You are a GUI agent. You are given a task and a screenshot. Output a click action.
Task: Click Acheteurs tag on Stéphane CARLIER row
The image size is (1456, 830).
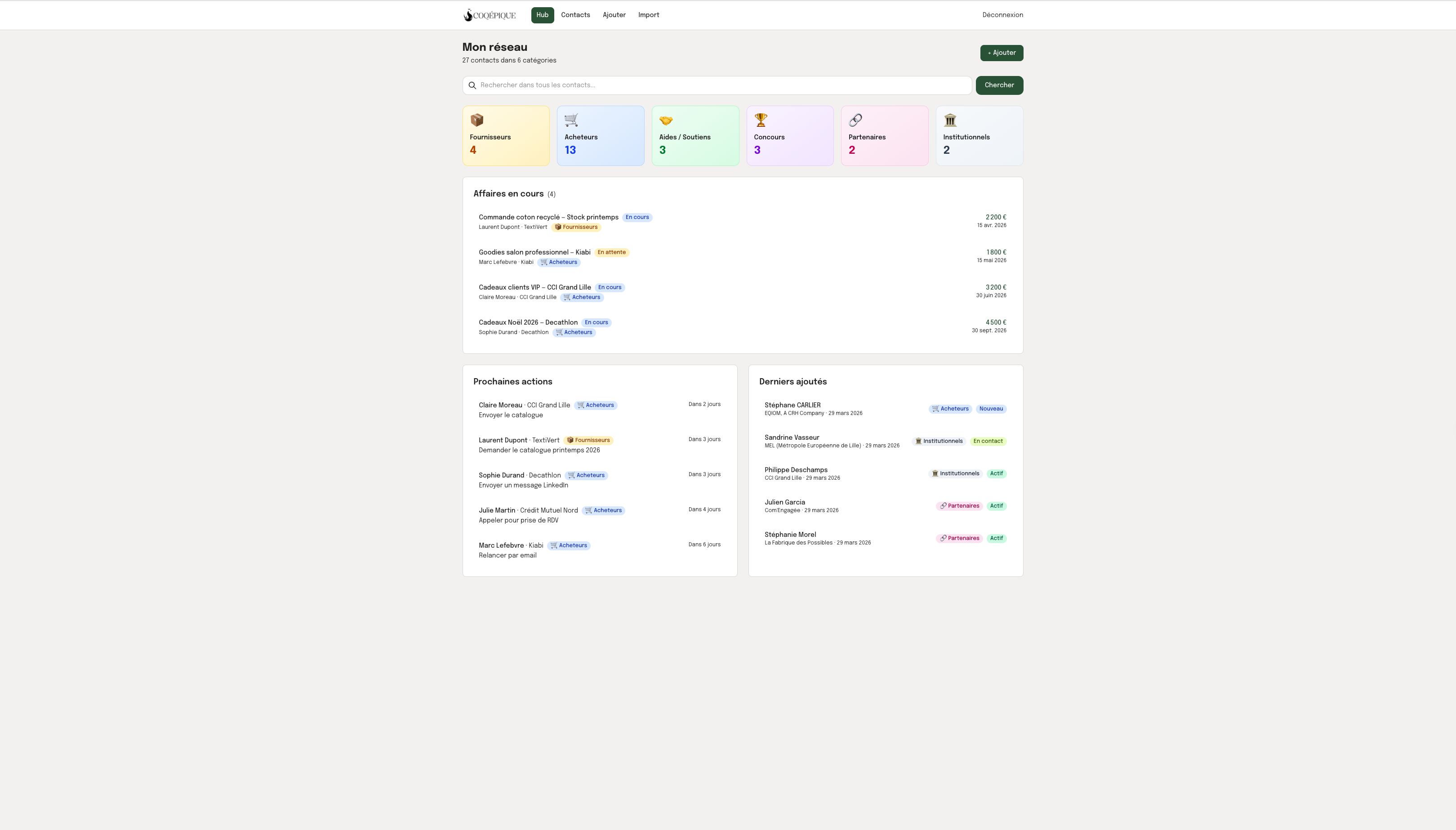coord(950,409)
